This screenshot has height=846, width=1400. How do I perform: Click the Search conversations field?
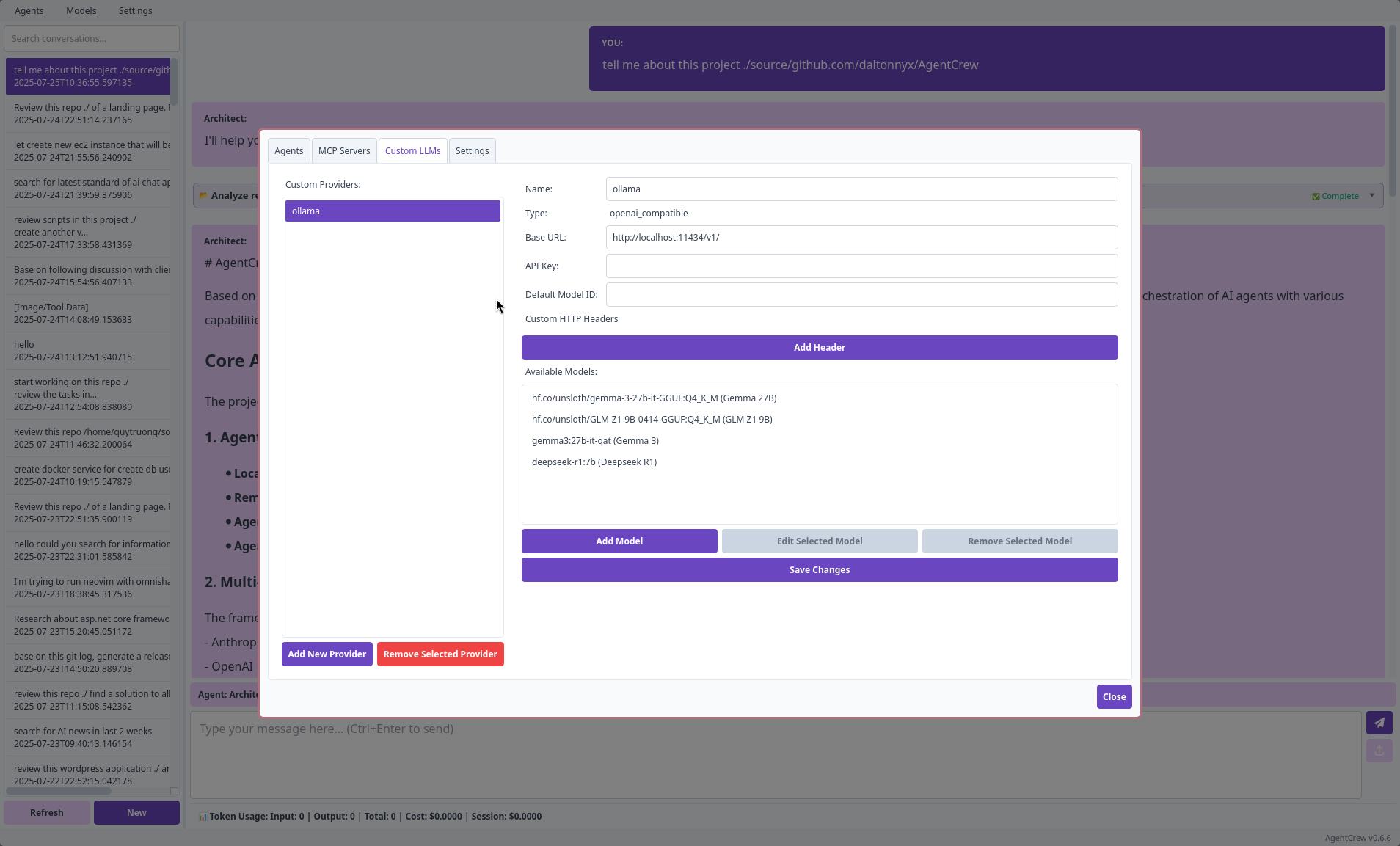coord(92,39)
